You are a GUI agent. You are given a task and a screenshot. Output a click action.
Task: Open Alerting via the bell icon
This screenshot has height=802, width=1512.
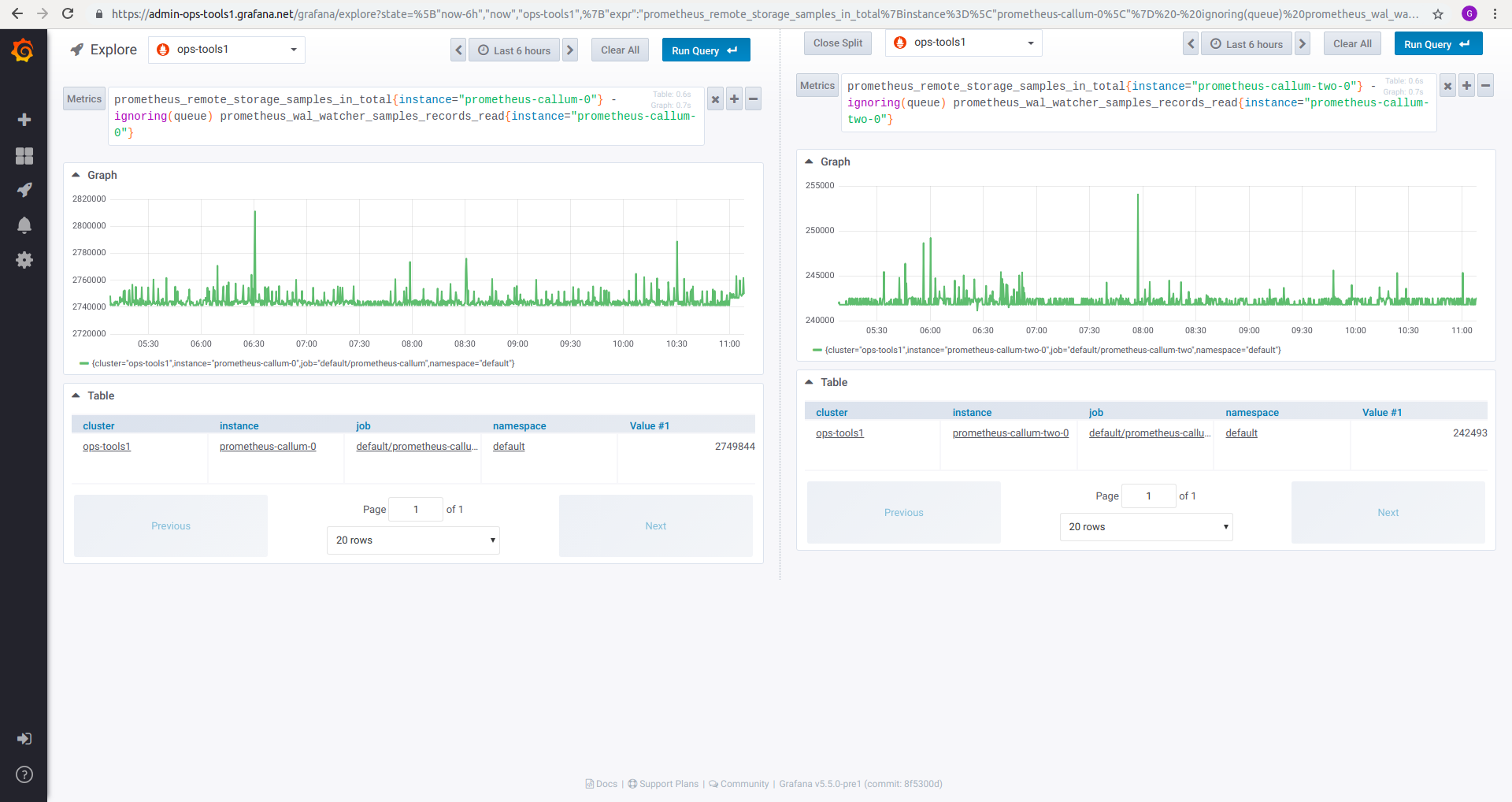pyautogui.click(x=24, y=225)
